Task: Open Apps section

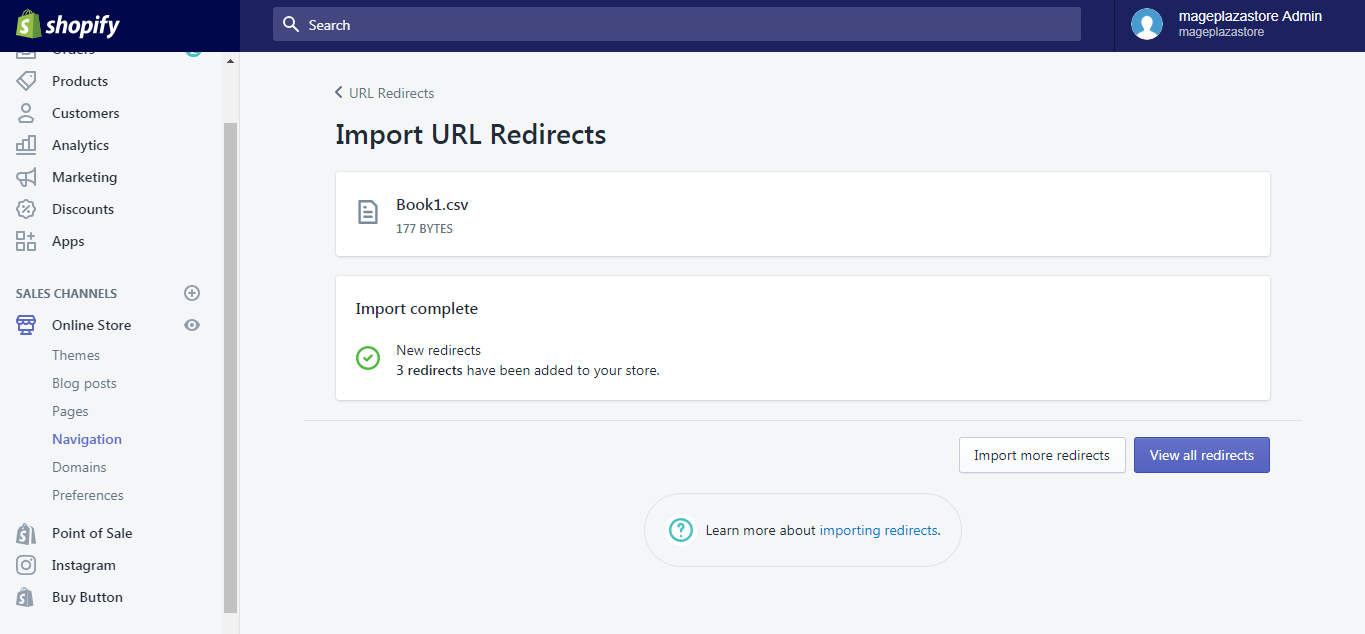Action: (x=68, y=241)
